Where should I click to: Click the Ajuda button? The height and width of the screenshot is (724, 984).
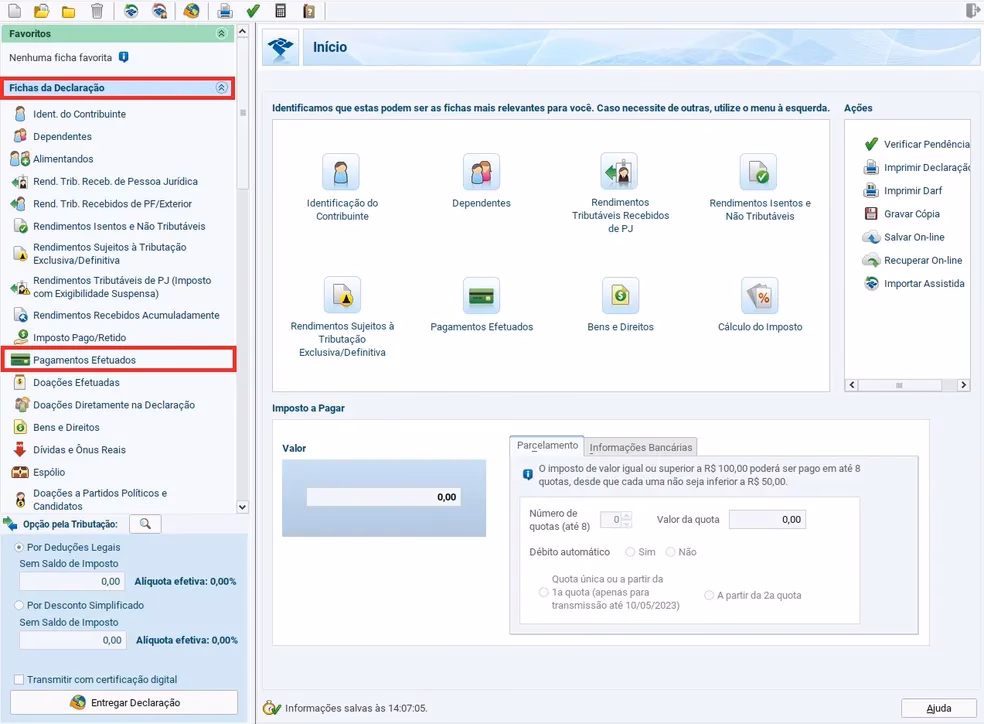click(938, 708)
